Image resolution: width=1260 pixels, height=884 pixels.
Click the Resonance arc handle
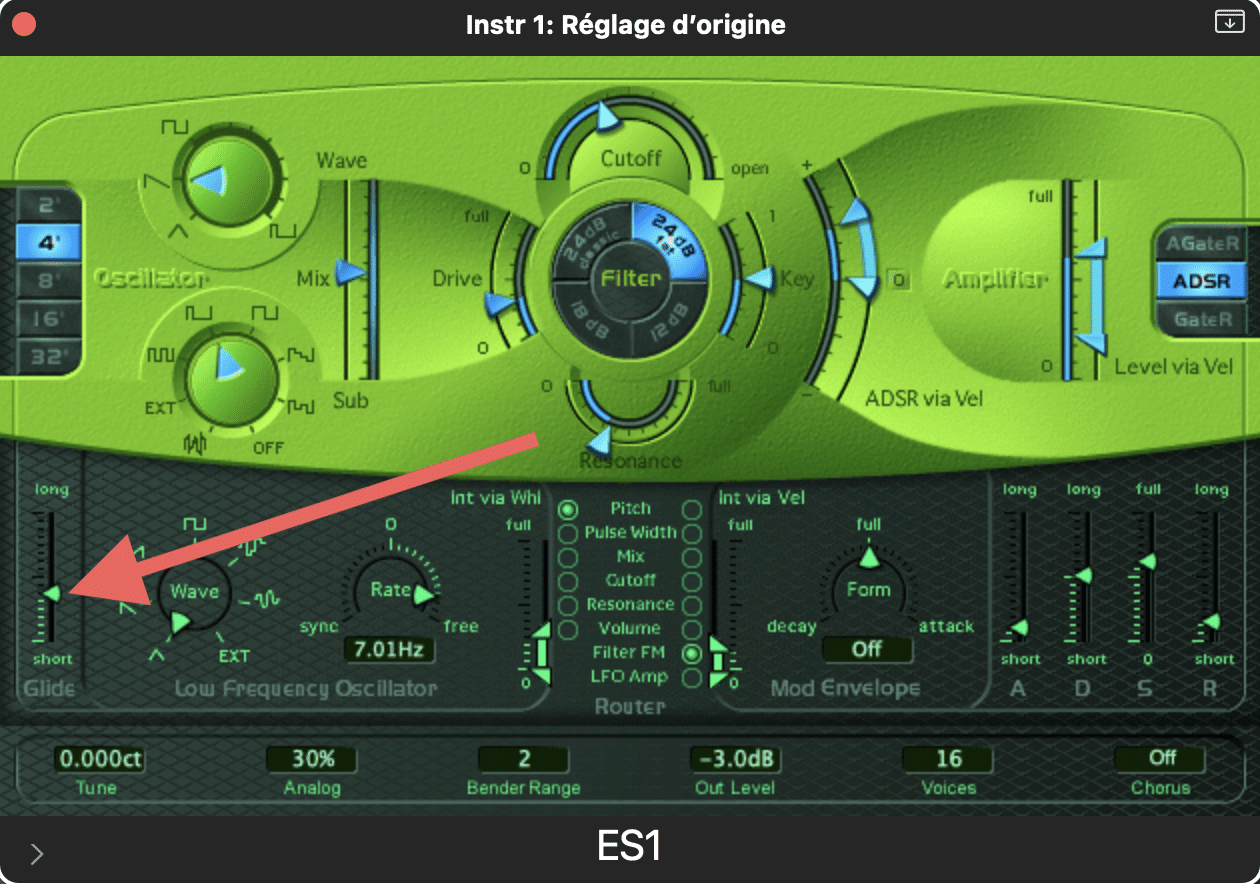coord(598,441)
